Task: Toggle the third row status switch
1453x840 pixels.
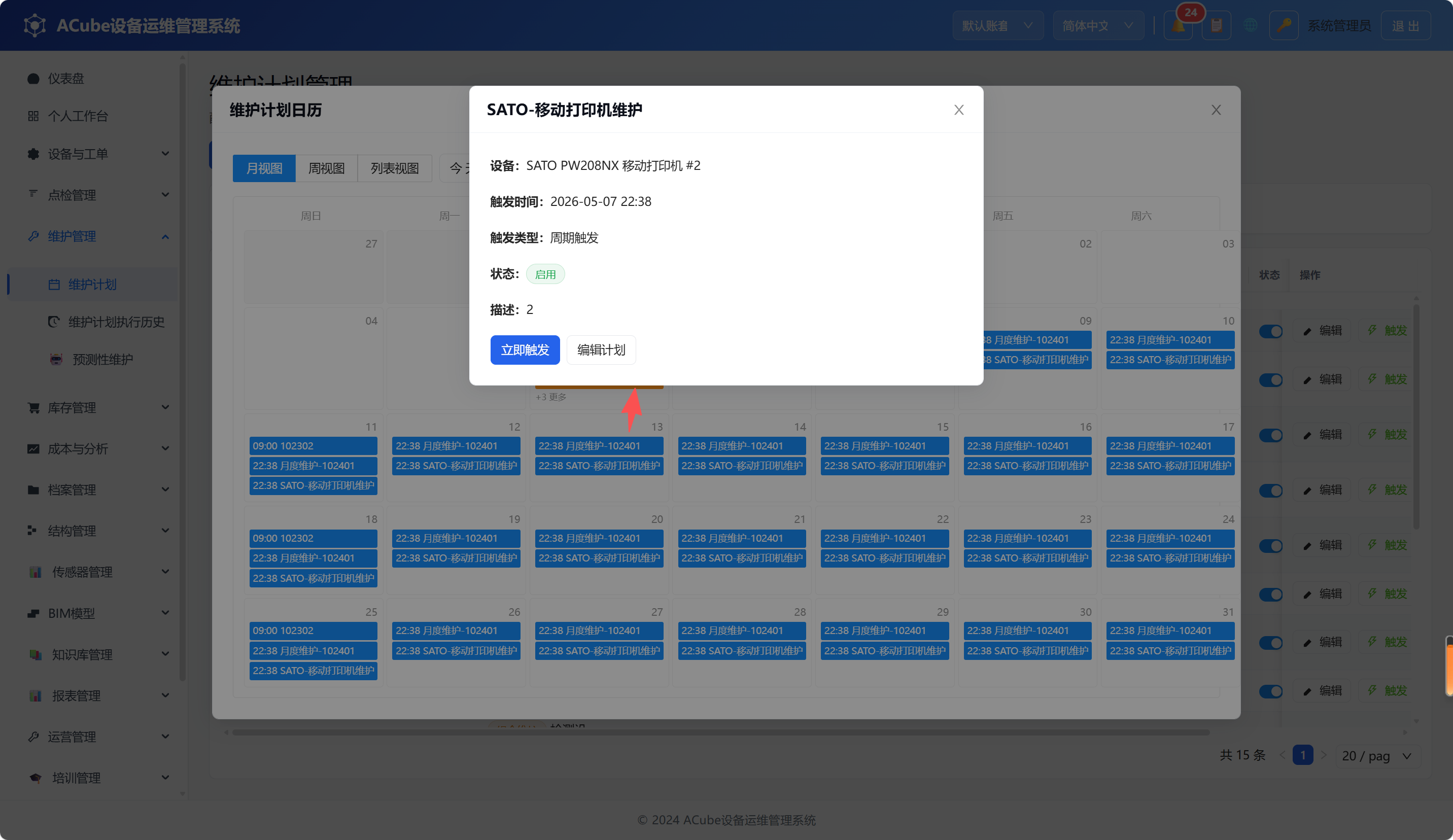Action: coord(1270,435)
